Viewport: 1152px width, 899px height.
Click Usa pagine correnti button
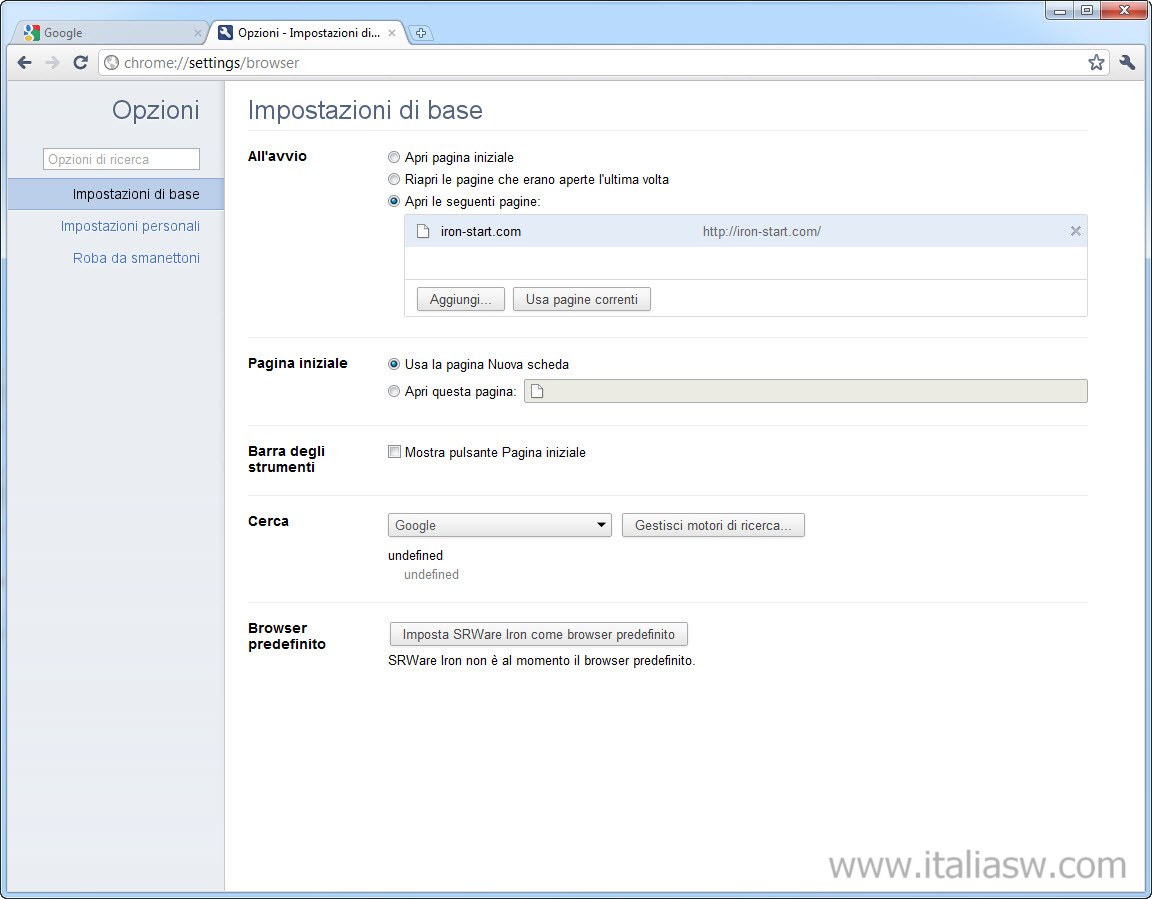[x=582, y=299]
